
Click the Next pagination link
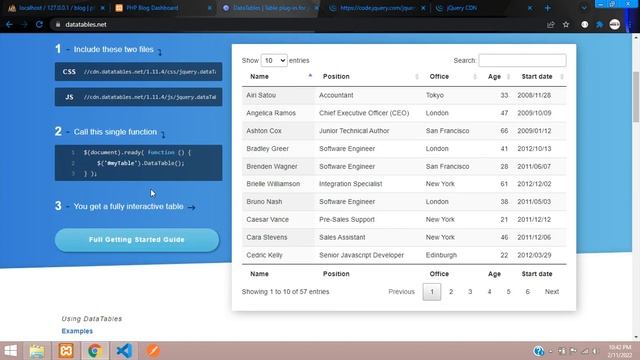[552, 292]
